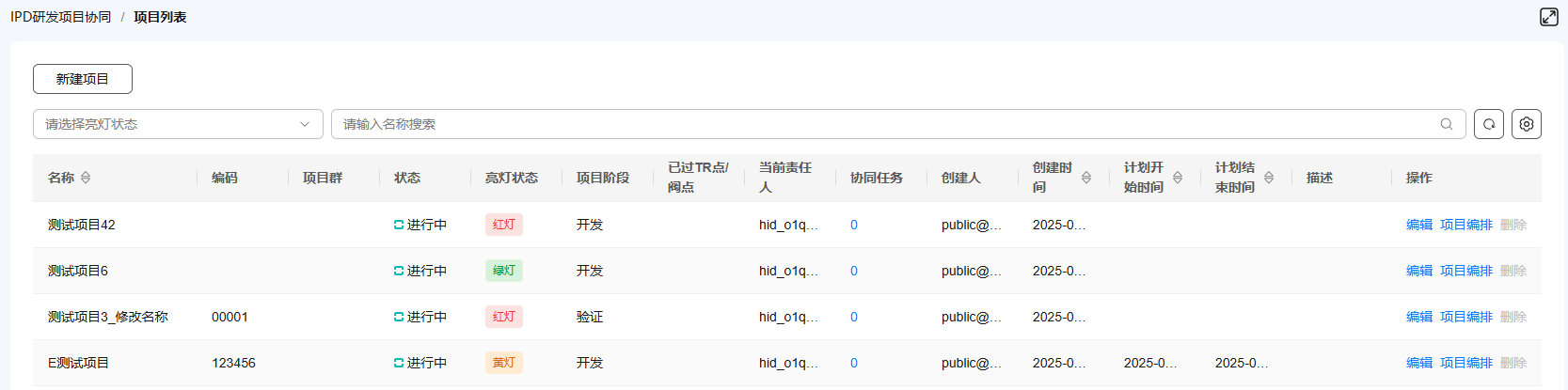Sort by 计划开始时间 column arrows

pos(1178,178)
